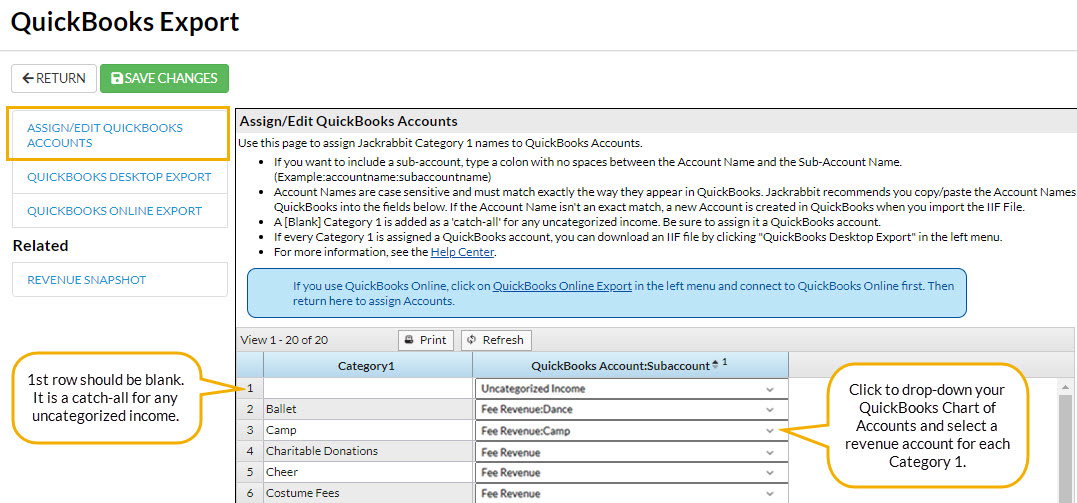The height and width of the screenshot is (503, 1077).
Task: Refresh the accounts grid
Action: tap(496, 340)
